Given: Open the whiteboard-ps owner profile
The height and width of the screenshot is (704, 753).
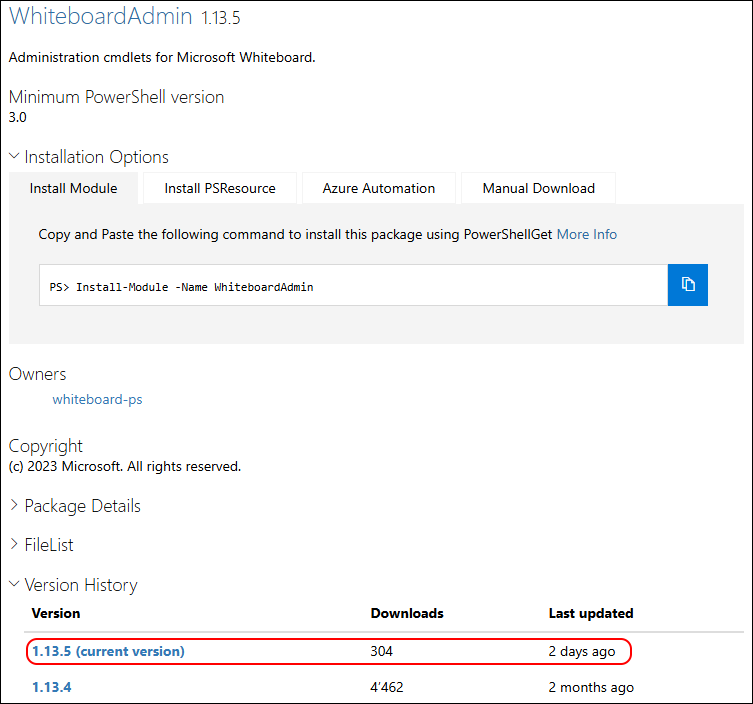Looking at the screenshot, I should tap(97, 400).
